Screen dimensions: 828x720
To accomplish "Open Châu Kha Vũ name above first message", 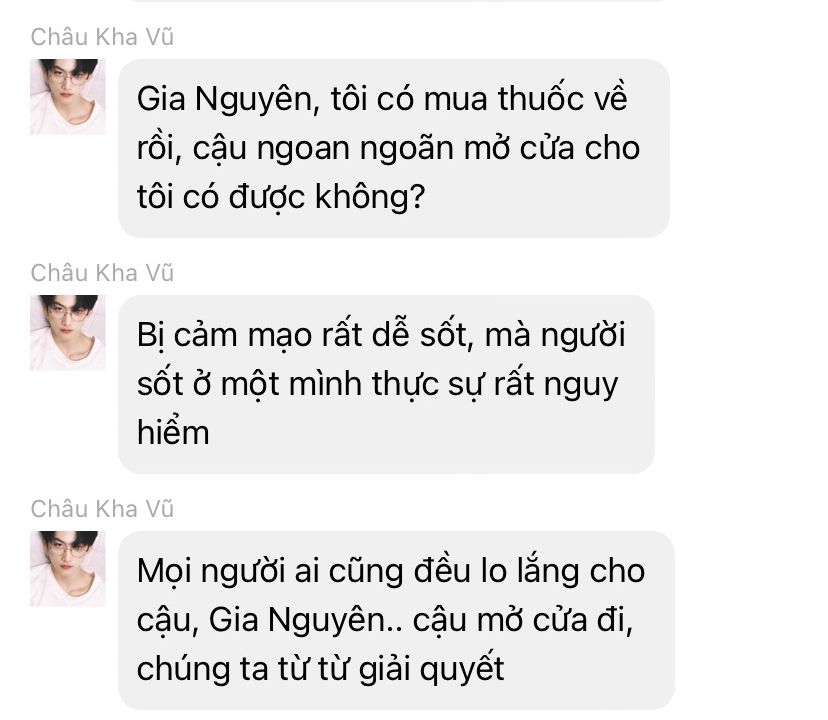I will tap(102, 37).
